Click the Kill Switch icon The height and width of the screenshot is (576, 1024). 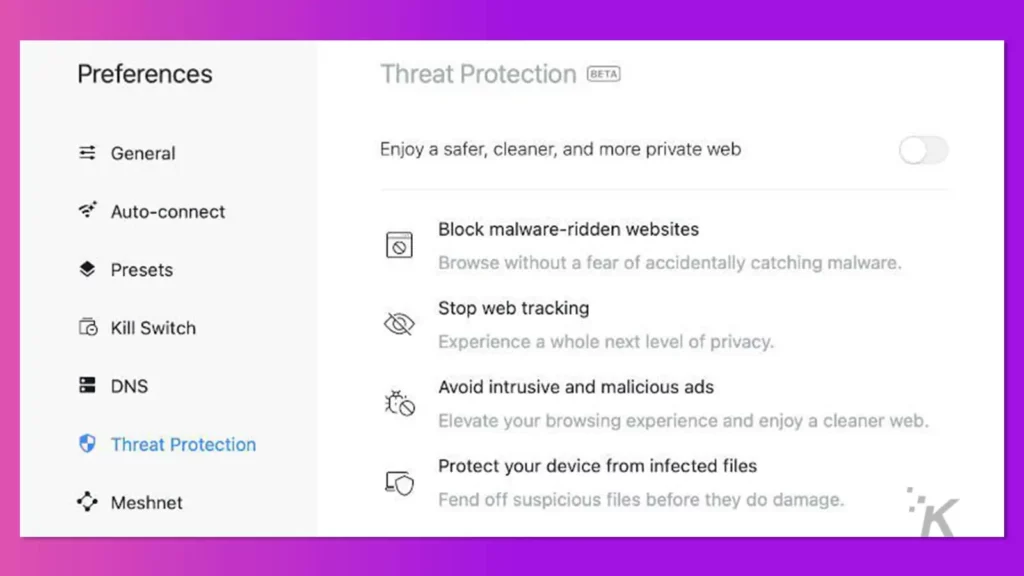(x=88, y=327)
